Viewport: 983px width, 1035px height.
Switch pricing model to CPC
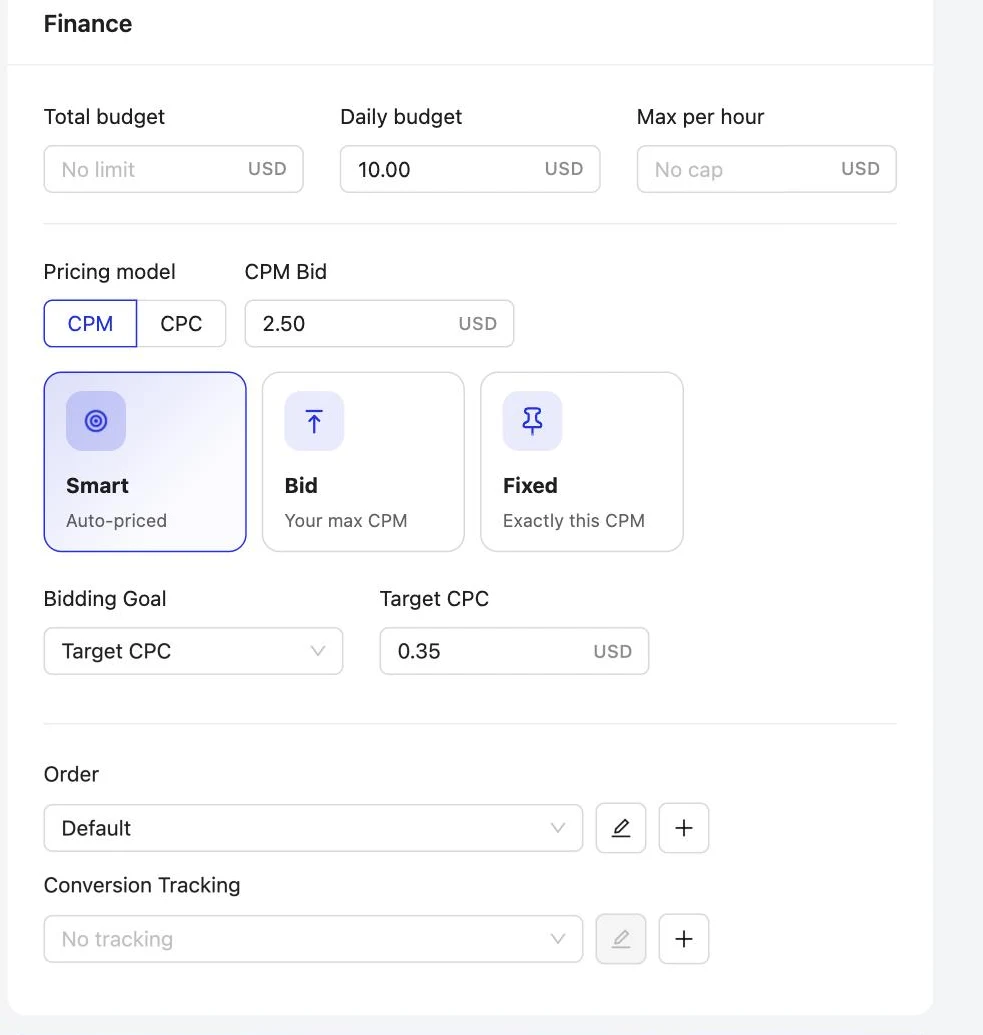tap(181, 323)
